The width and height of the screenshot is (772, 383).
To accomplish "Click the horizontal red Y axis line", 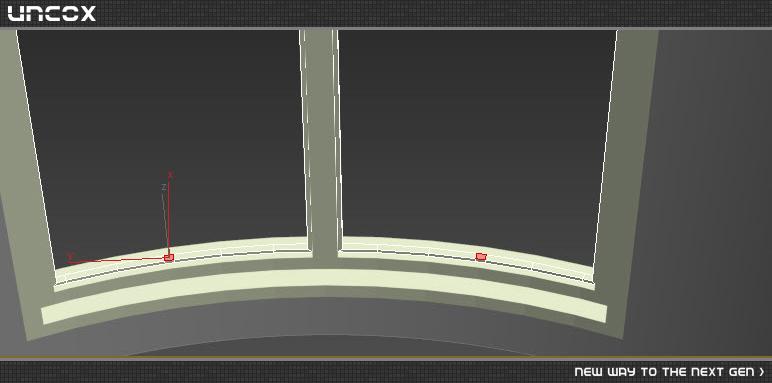I will (118, 260).
